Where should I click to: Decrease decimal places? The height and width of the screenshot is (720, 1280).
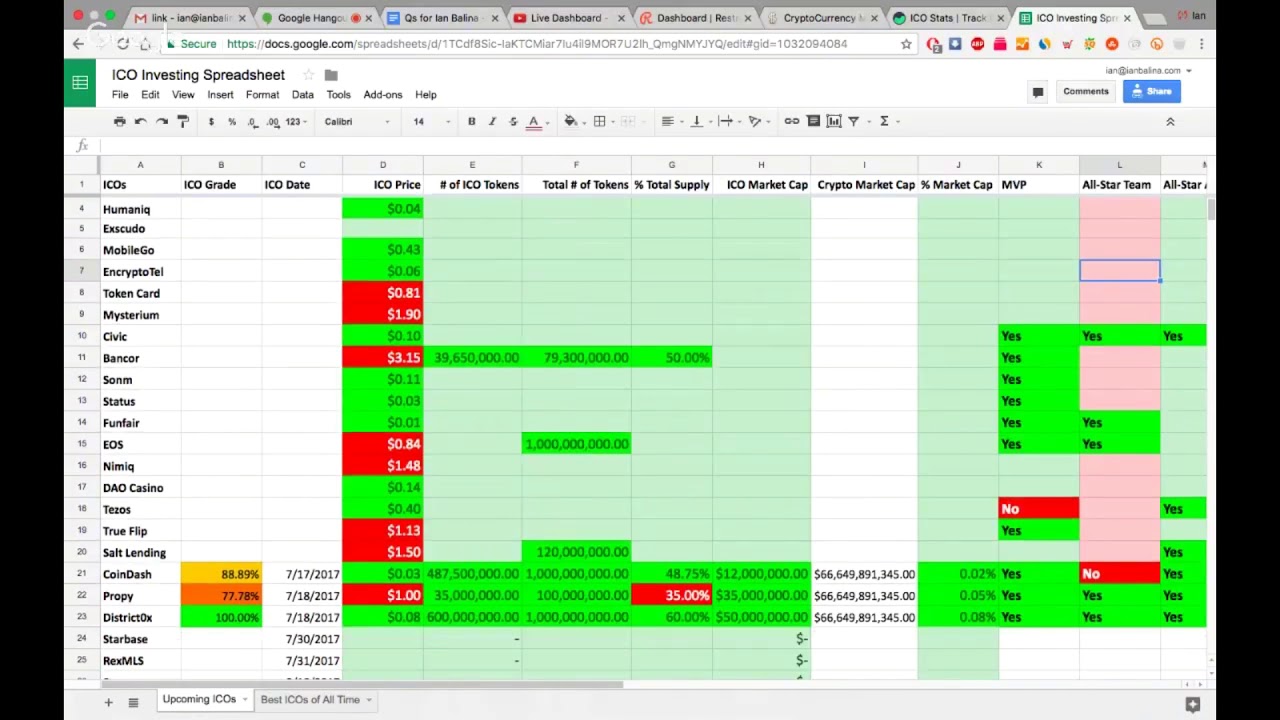point(252,121)
